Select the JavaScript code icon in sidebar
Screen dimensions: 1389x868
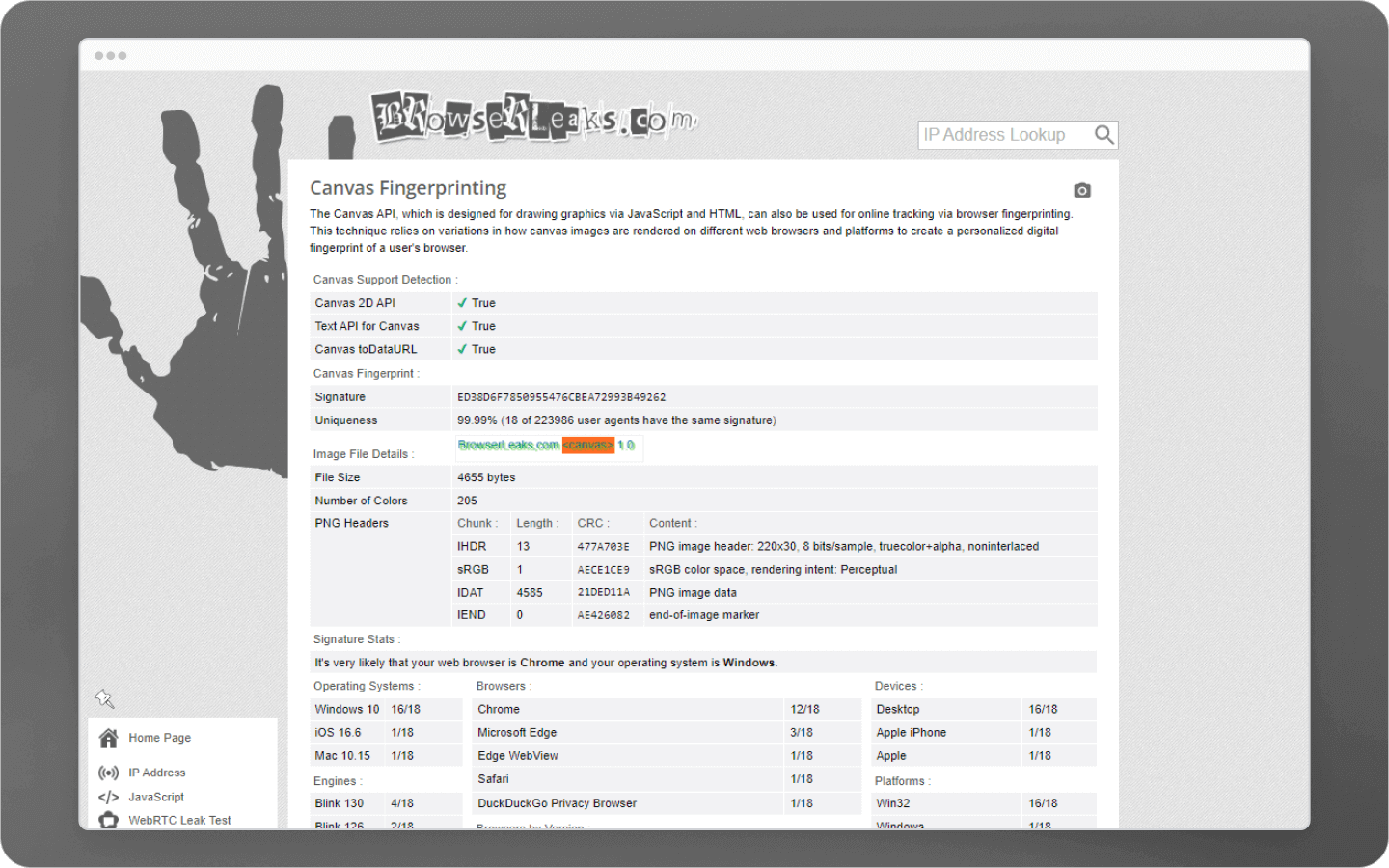tap(107, 797)
